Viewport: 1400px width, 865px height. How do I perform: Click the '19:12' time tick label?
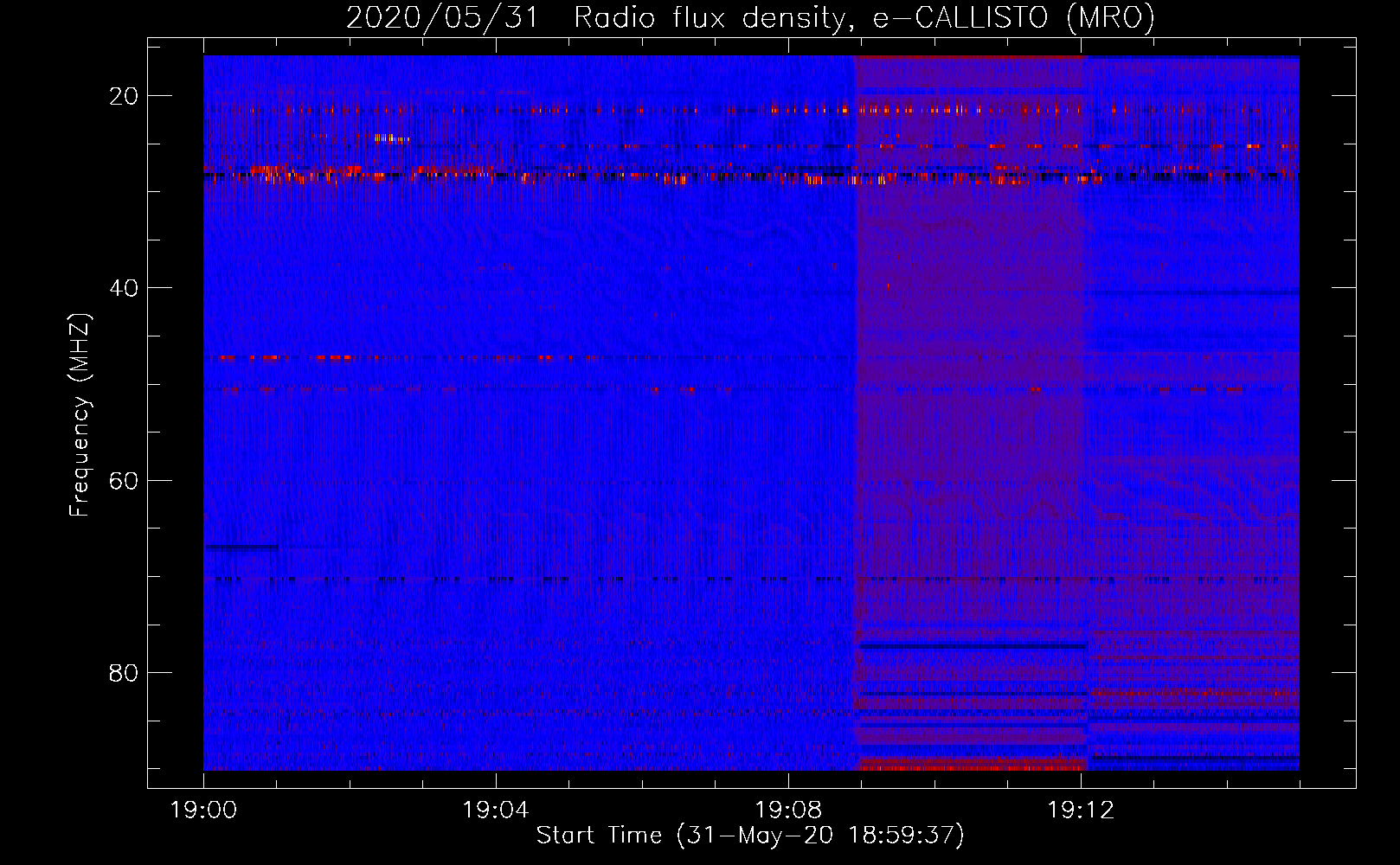point(1081,811)
